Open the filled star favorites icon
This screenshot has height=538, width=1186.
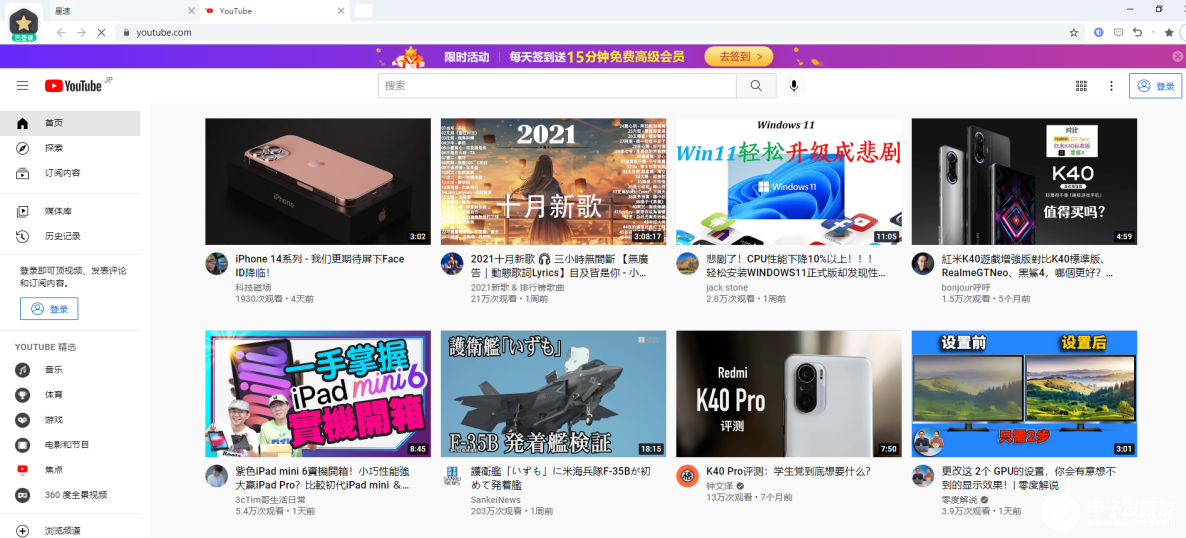[x=1169, y=33]
